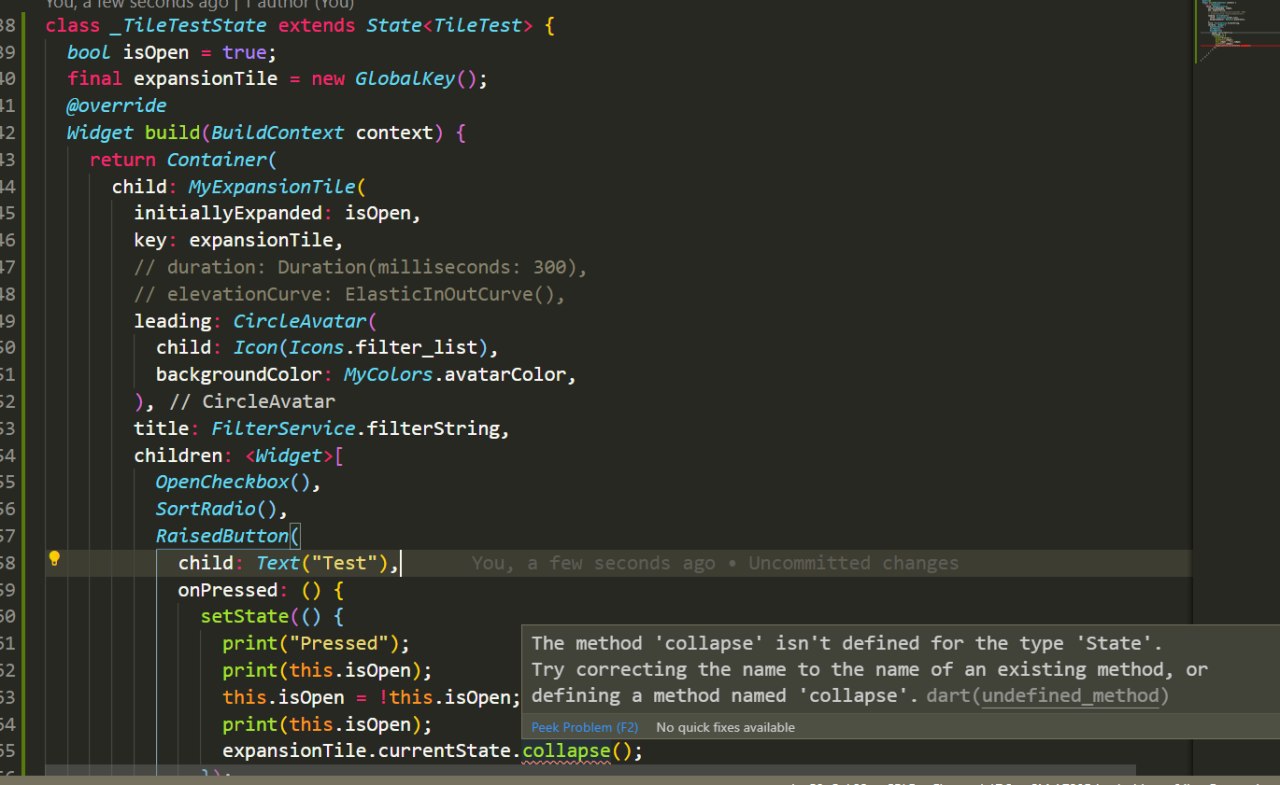Click the commented 'elevationCurve' line
Image resolution: width=1280 pixels, height=785 pixels.
click(x=350, y=294)
